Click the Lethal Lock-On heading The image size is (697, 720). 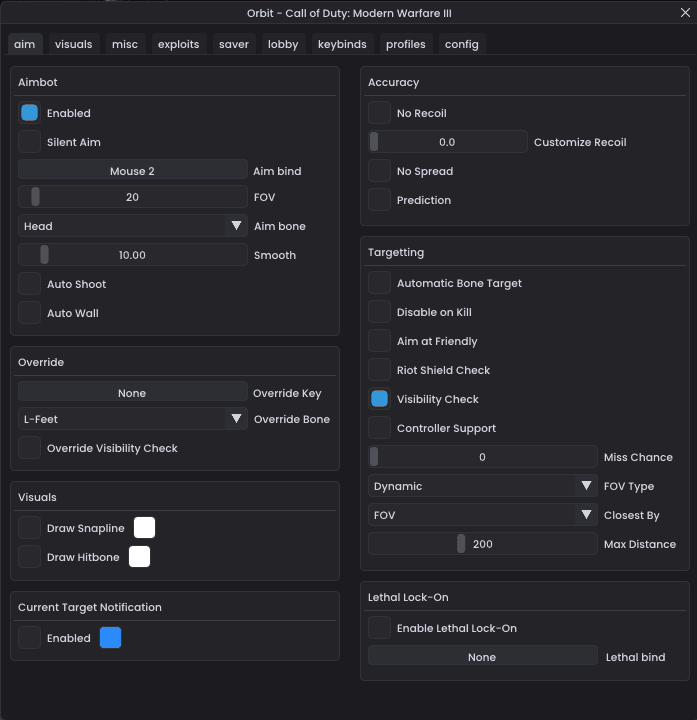click(408, 597)
